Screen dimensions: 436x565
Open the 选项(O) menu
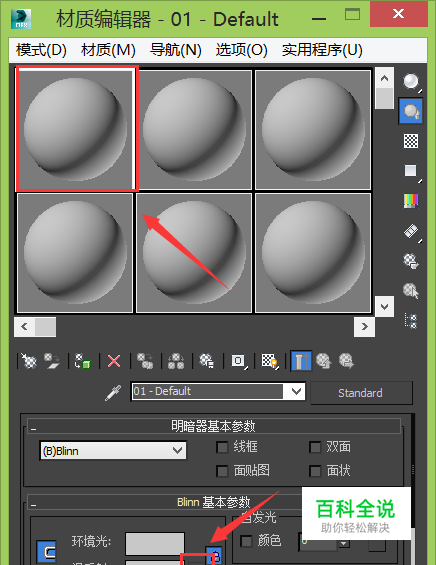(x=241, y=50)
